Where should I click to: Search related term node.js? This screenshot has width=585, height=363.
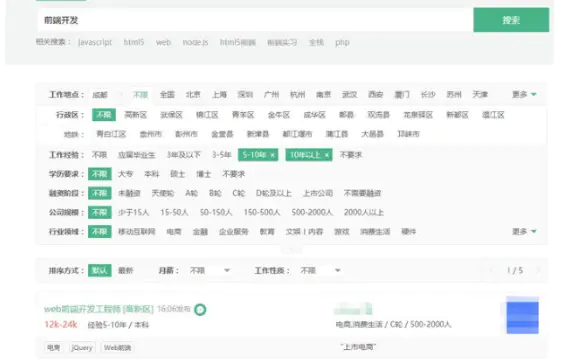[195, 42]
